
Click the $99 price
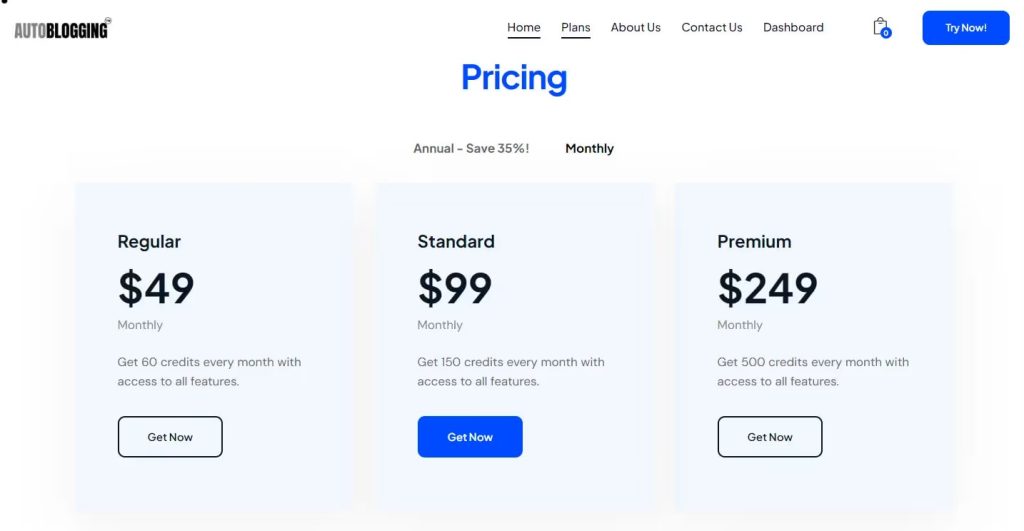[455, 289]
